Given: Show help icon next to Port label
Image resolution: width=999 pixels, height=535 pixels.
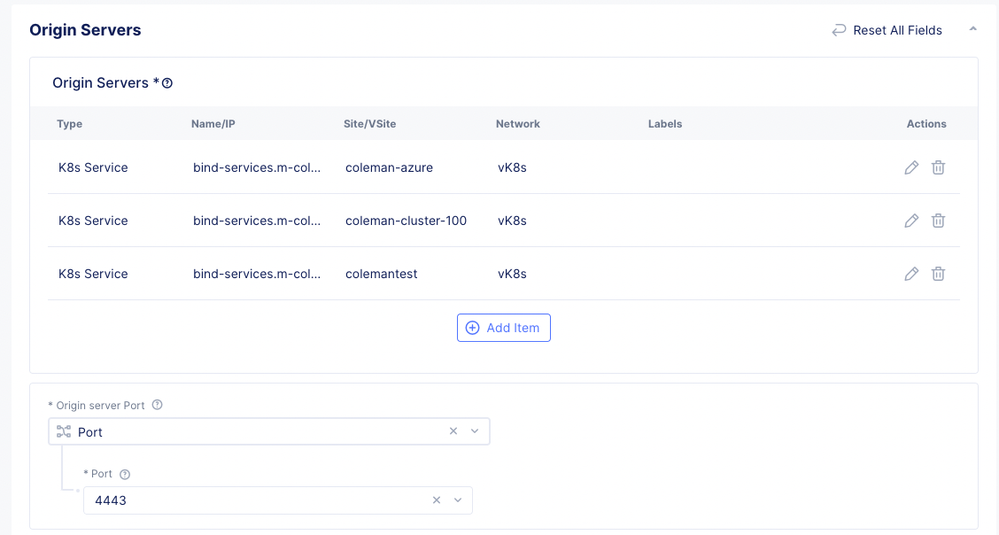Looking at the screenshot, I should pos(125,474).
